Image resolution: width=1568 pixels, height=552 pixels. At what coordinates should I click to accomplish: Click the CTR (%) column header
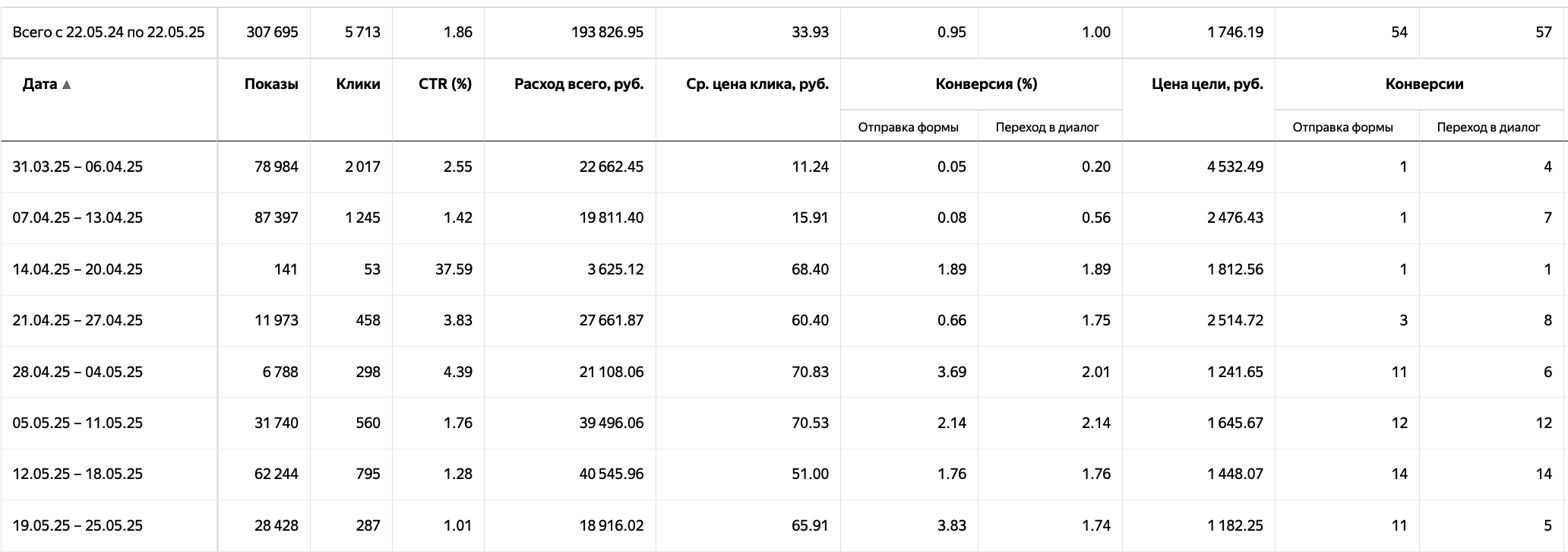pyautogui.click(x=445, y=84)
